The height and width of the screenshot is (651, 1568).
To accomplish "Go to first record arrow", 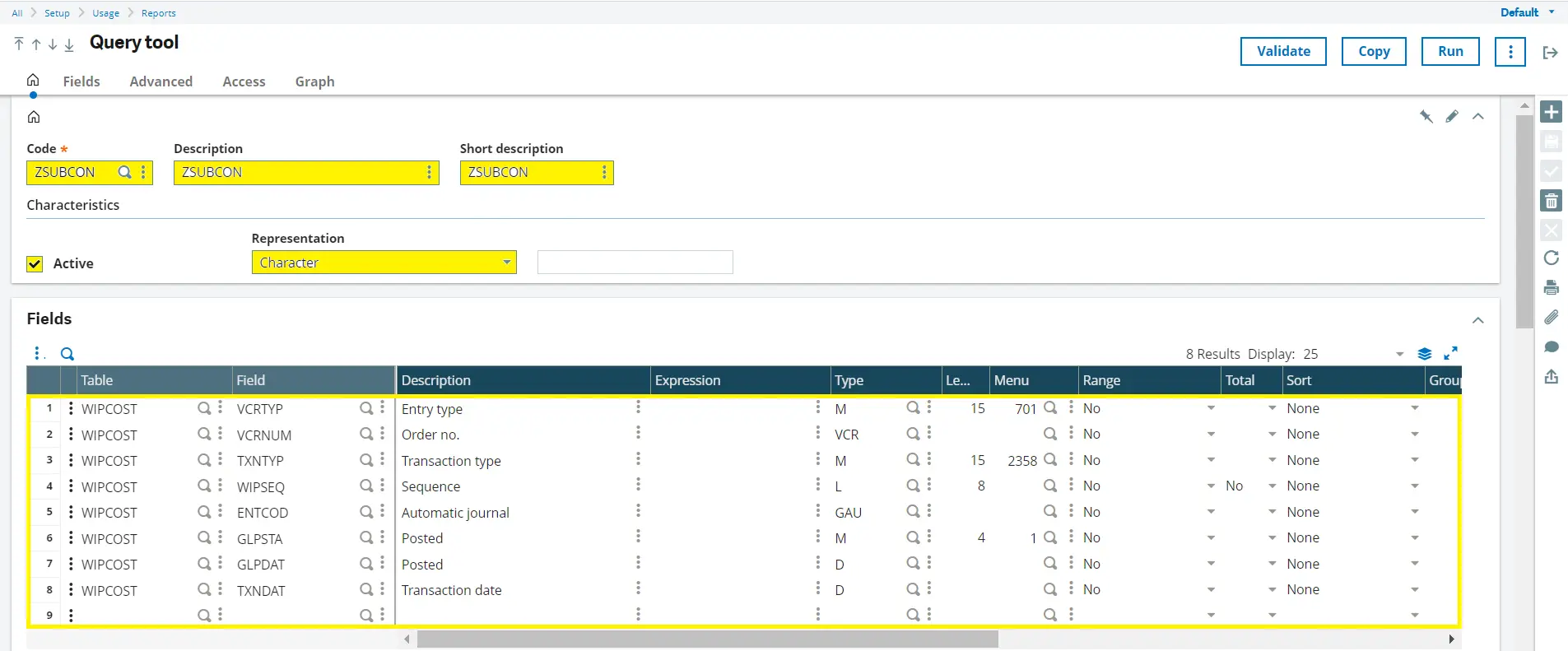I will (19, 44).
